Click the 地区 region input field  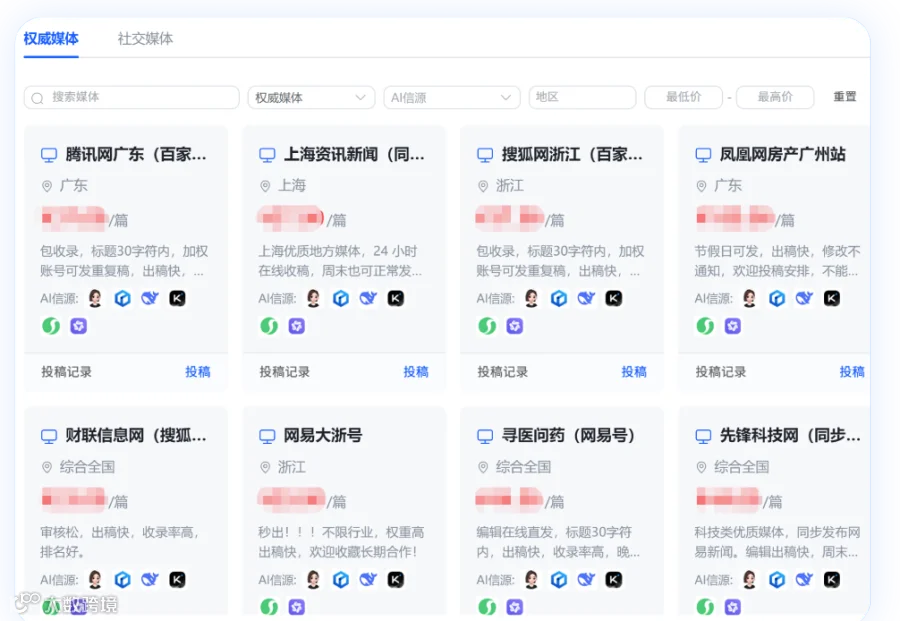582,97
